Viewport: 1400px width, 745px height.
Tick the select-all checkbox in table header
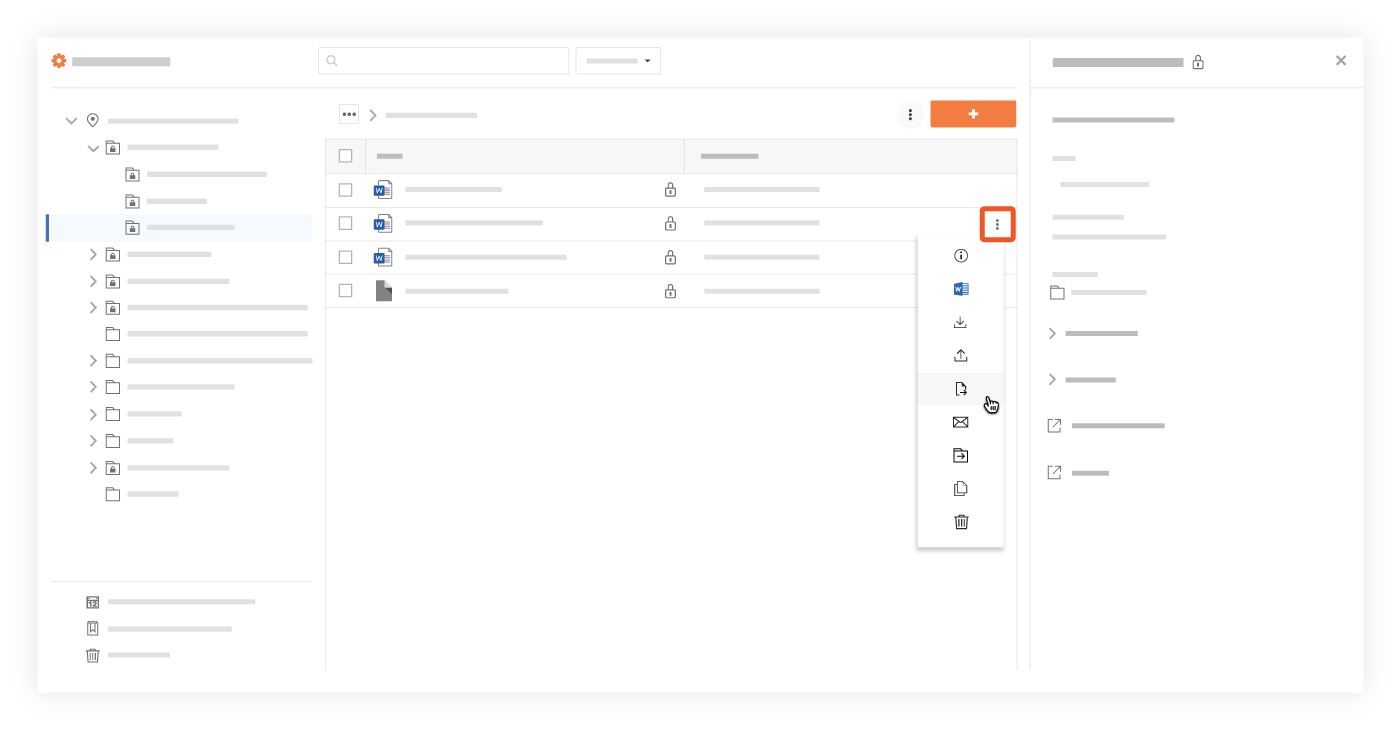click(x=345, y=156)
